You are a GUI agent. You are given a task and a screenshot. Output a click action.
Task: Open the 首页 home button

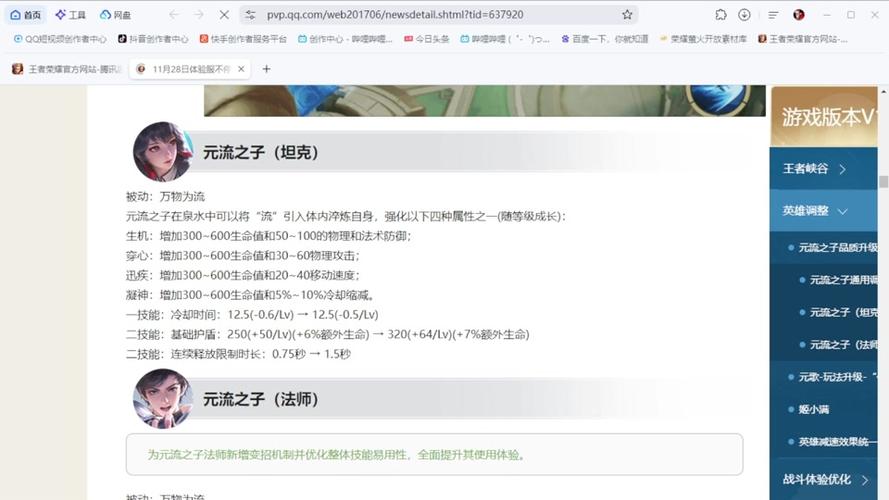click(x=26, y=15)
